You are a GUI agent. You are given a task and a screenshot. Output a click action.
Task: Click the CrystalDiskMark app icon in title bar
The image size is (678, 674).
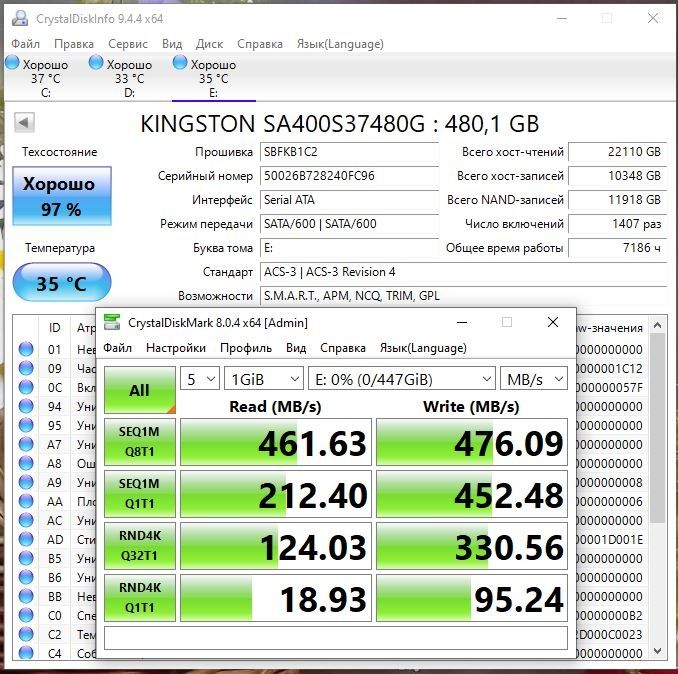(112, 323)
